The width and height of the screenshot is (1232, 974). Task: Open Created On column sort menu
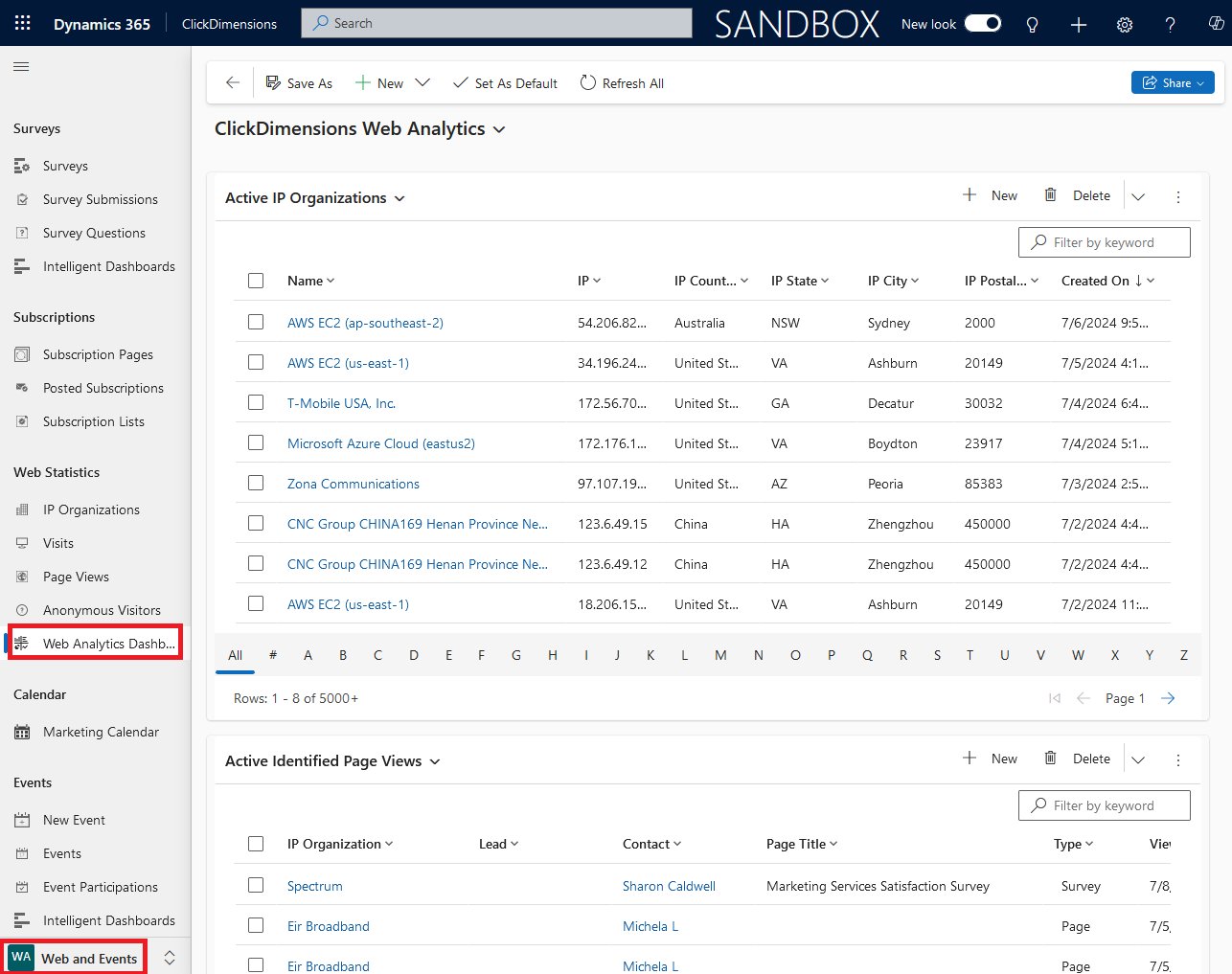(1108, 281)
